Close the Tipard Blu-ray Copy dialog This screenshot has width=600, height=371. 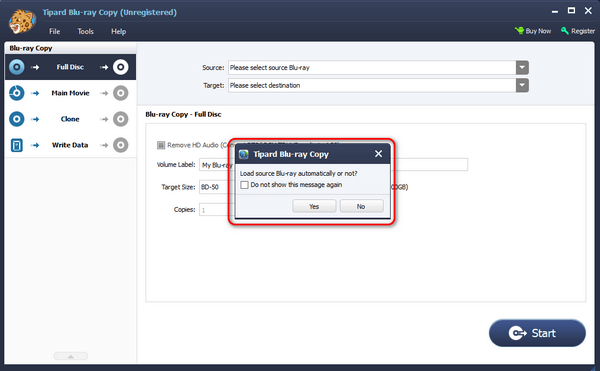click(378, 154)
